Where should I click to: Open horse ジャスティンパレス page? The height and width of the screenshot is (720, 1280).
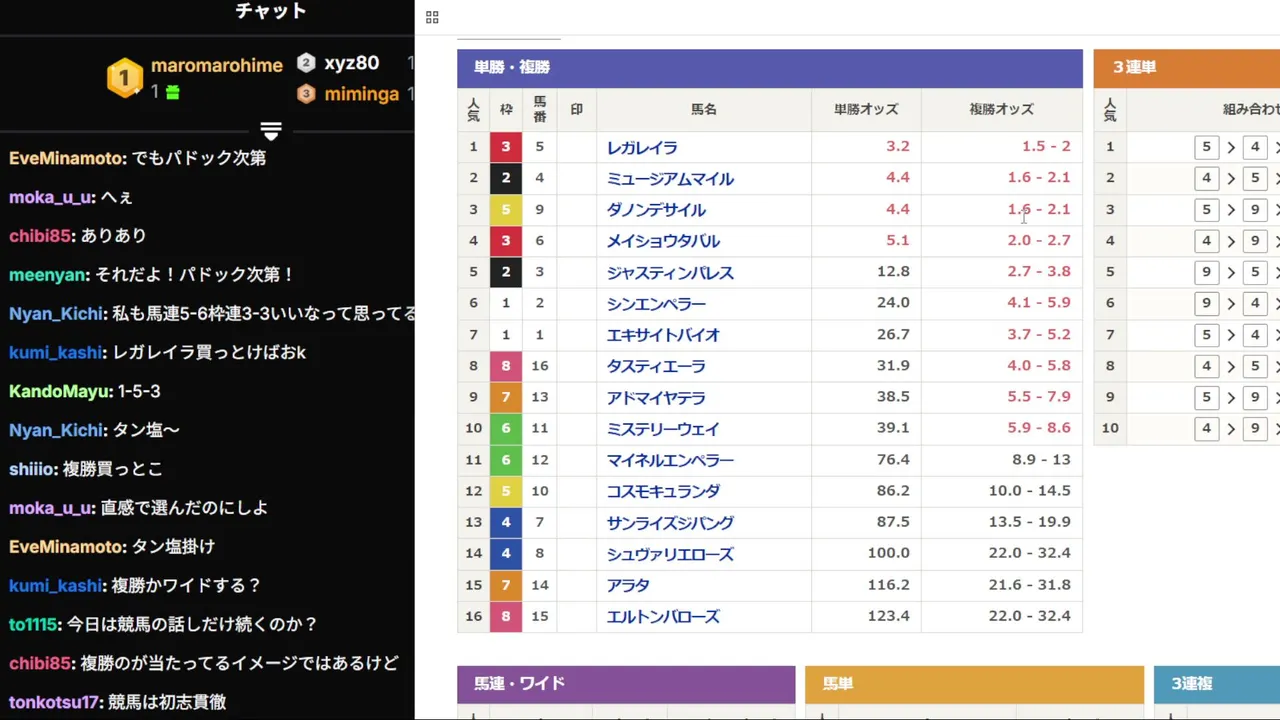pos(670,272)
